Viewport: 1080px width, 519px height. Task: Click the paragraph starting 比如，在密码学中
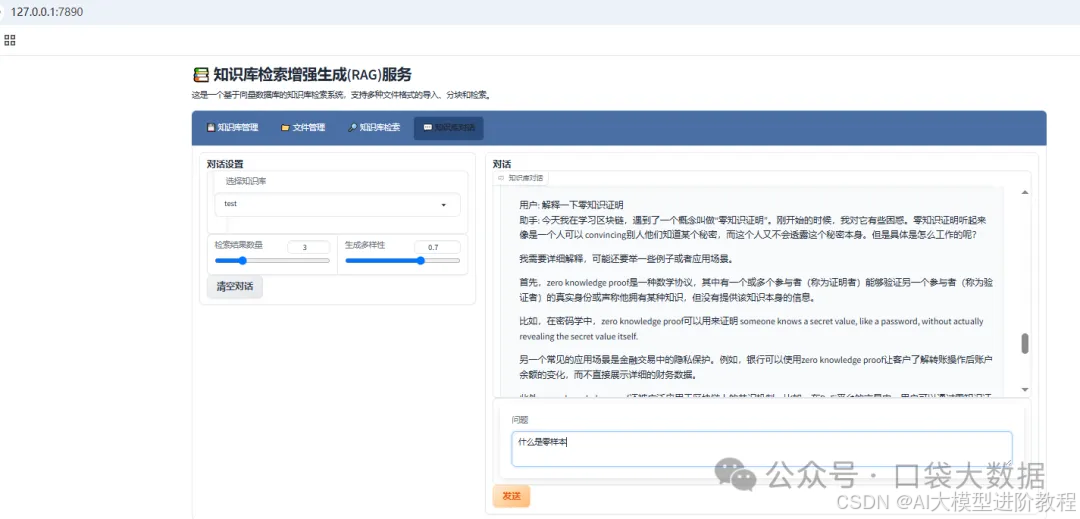[751, 329]
